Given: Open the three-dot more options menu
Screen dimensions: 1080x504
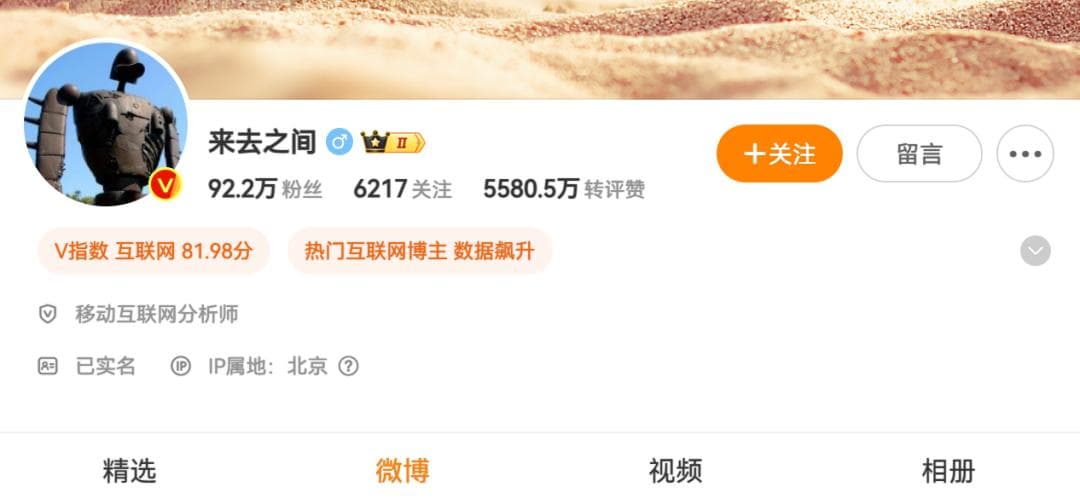Looking at the screenshot, I should tap(1025, 154).
